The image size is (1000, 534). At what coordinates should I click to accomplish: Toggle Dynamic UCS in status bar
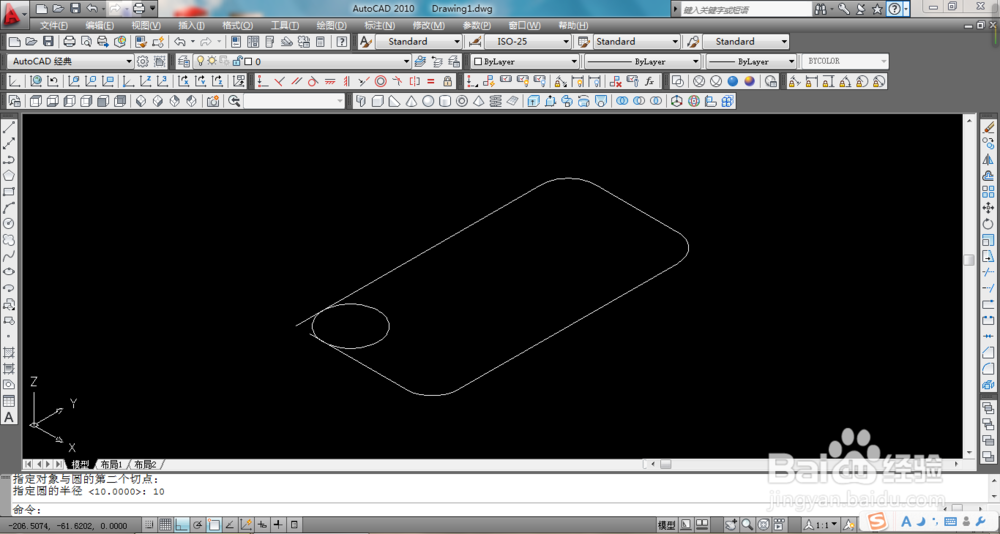coord(246,524)
